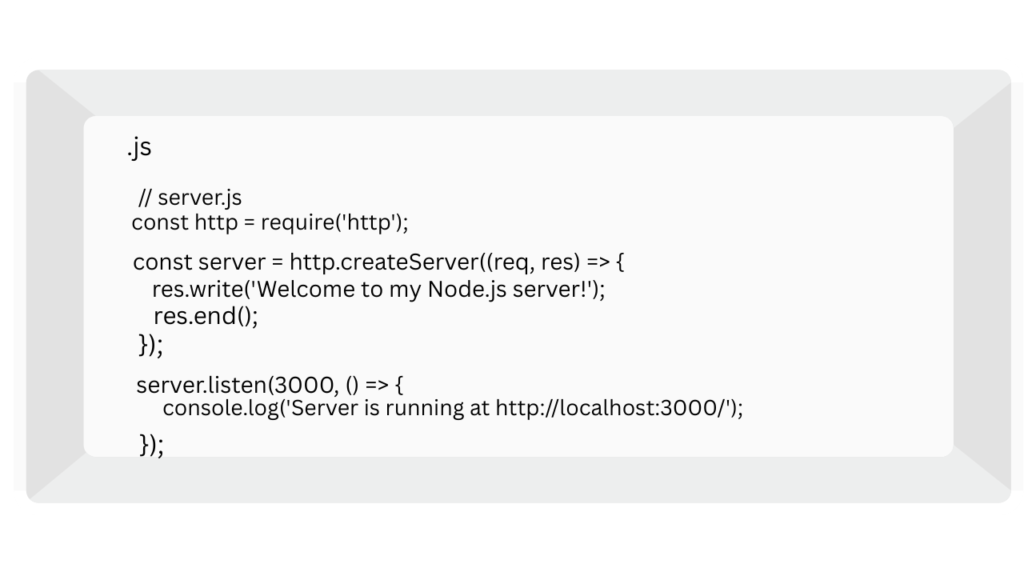1024x576 pixels.
Task: Click the "createServer" method name
Action: click(x=404, y=263)
